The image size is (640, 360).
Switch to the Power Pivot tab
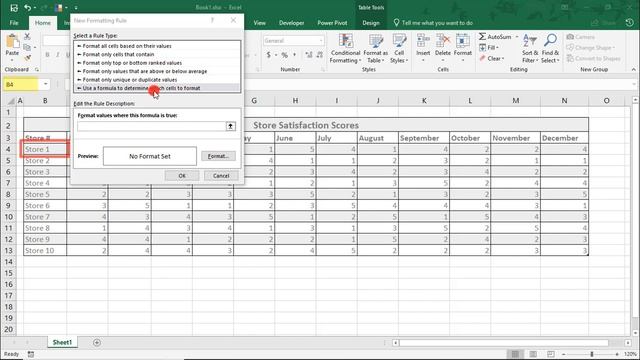point(332,23)
